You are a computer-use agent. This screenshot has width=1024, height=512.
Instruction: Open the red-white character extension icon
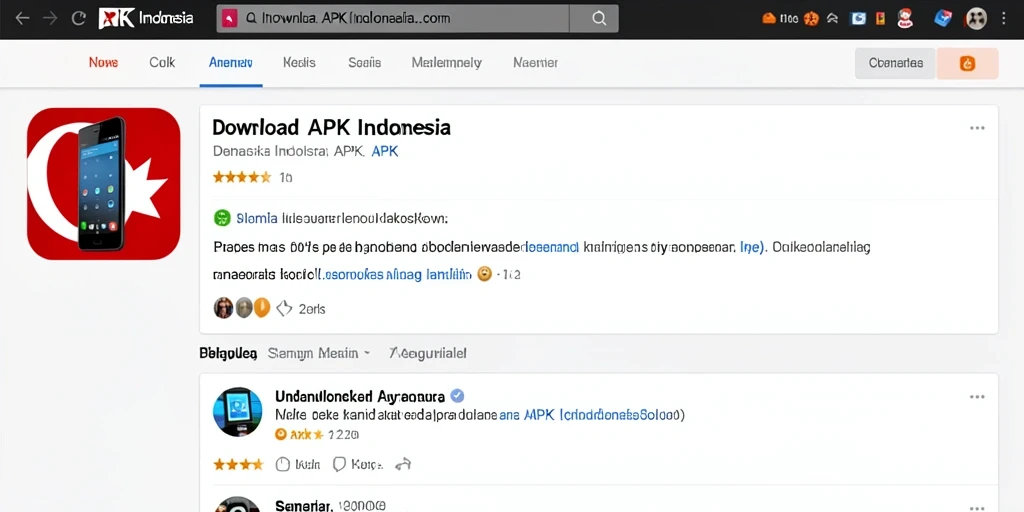coord(904,18)
